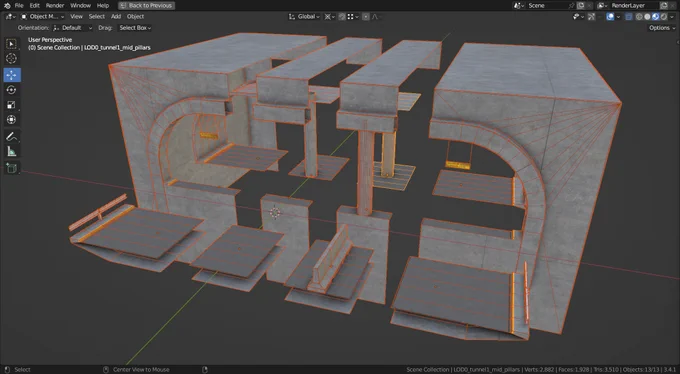Select the Annotate tool
The height and width of the screenshot is (374, 680).
pos(12,137)
